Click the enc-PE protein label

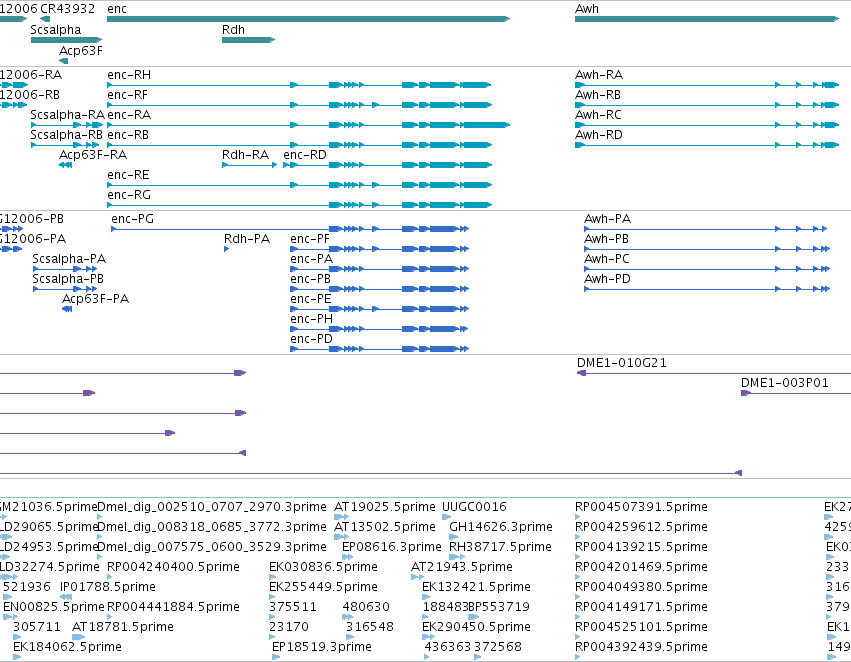tap(310, 299)
